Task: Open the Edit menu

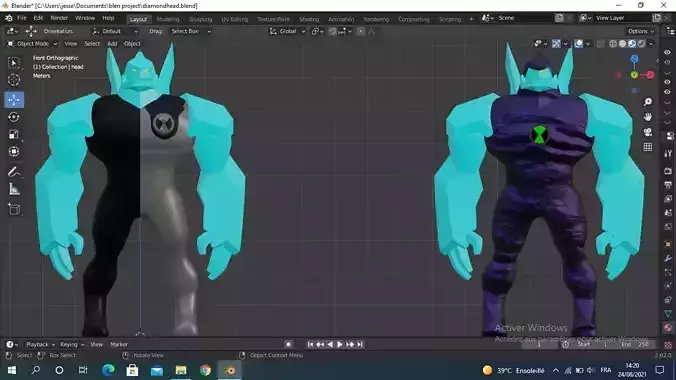Action: coord(38,18)
